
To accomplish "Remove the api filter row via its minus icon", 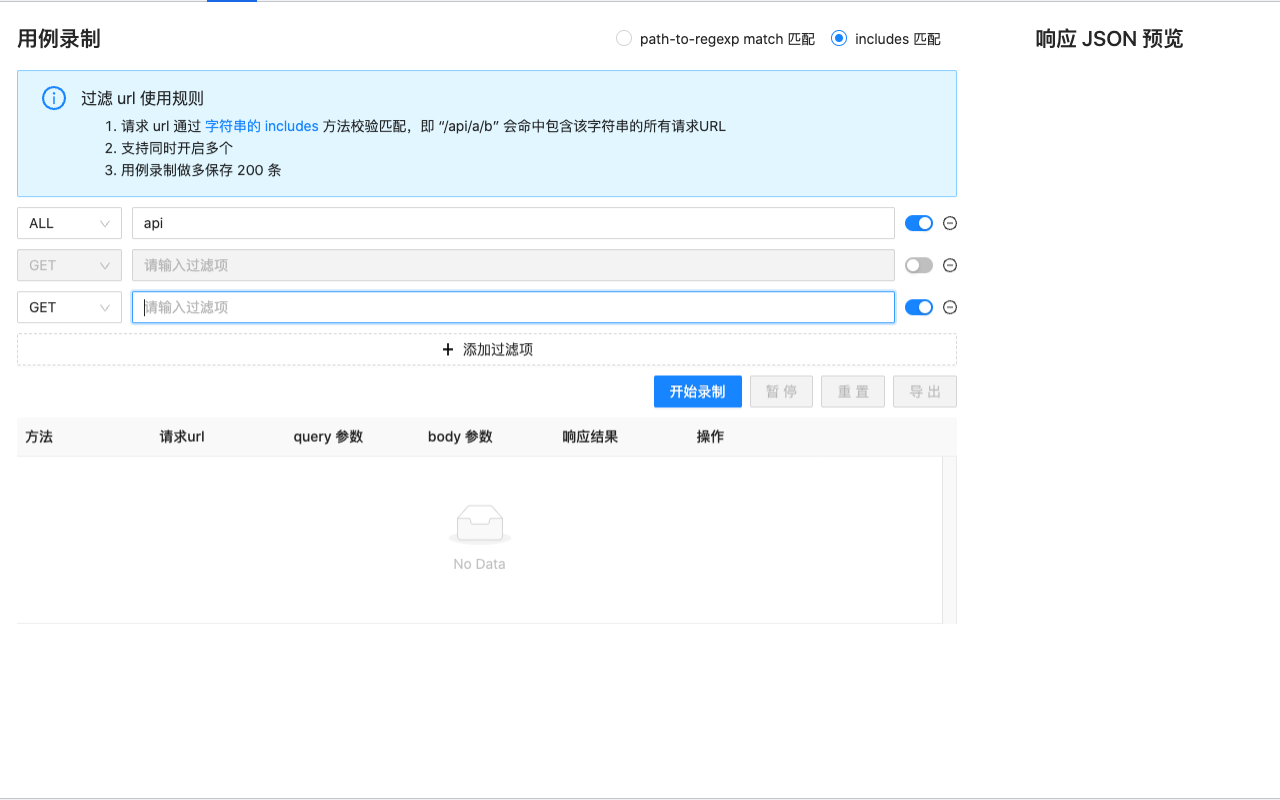I will click(949, 223).
